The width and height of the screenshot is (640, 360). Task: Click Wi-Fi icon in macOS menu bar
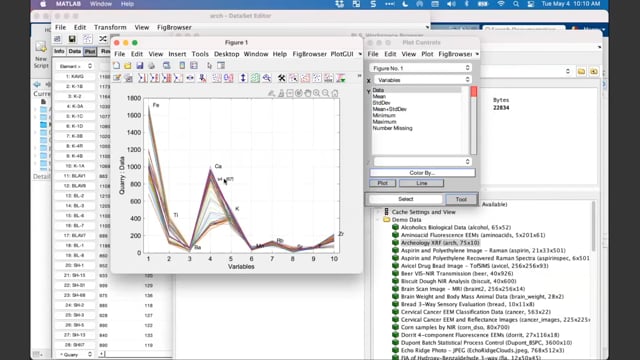[501, 4]
